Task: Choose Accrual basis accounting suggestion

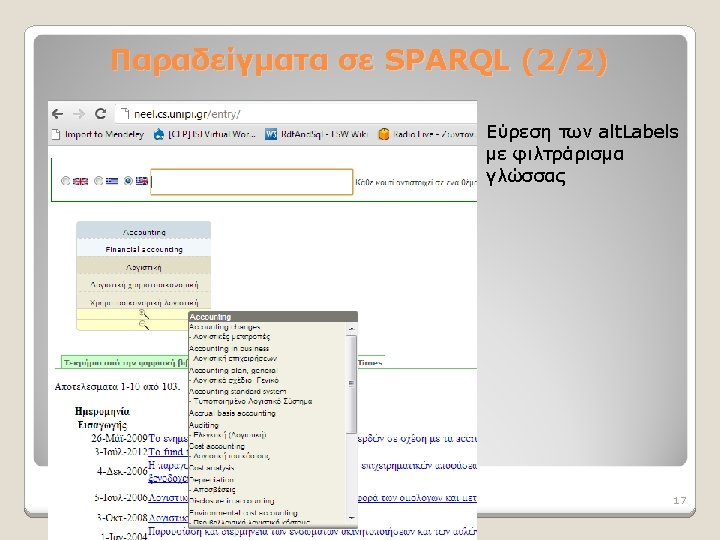Action: pyautogui.click(x=232, y=413)
